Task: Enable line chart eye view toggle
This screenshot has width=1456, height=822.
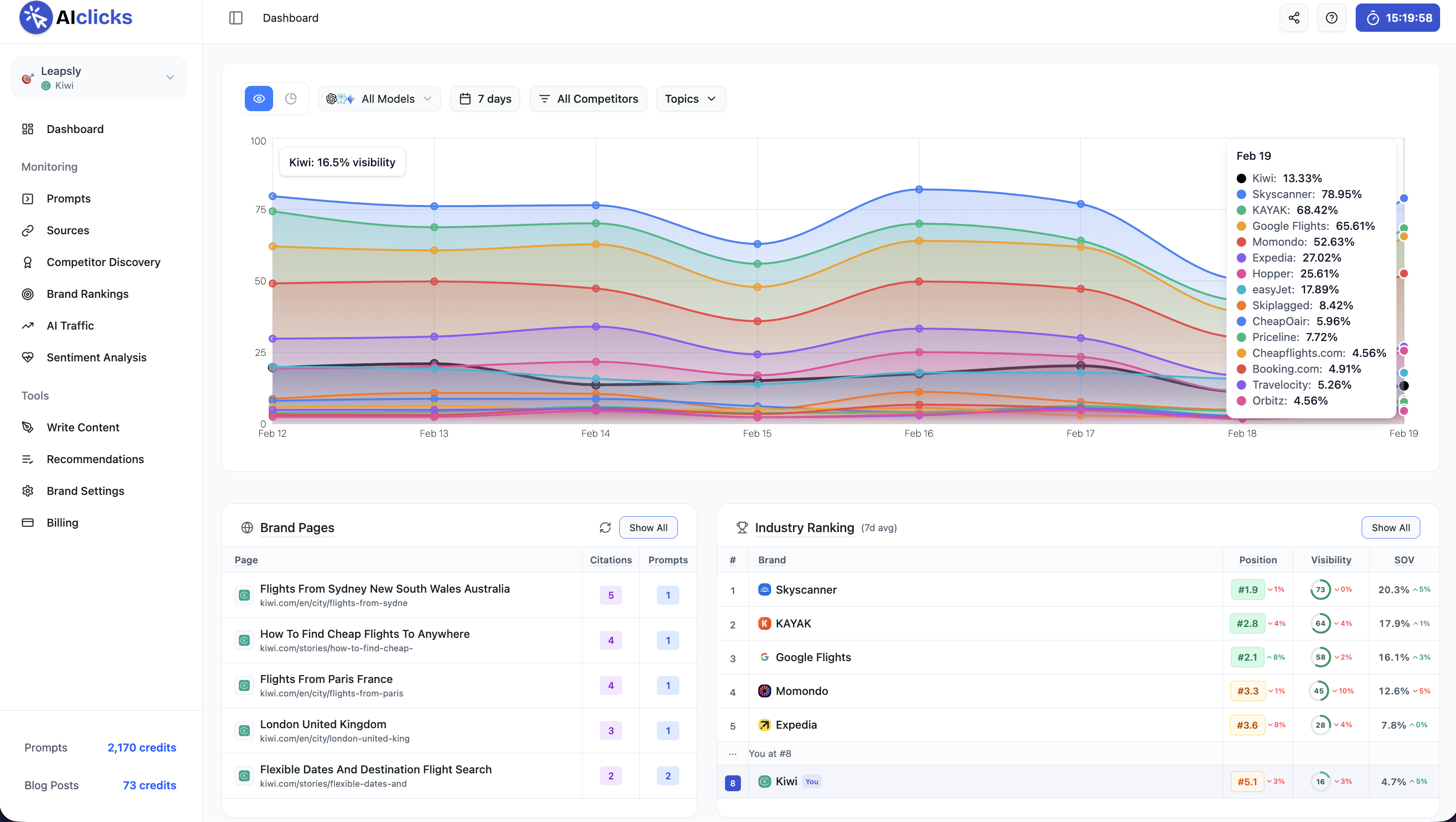Action: (x=258, y=98)
